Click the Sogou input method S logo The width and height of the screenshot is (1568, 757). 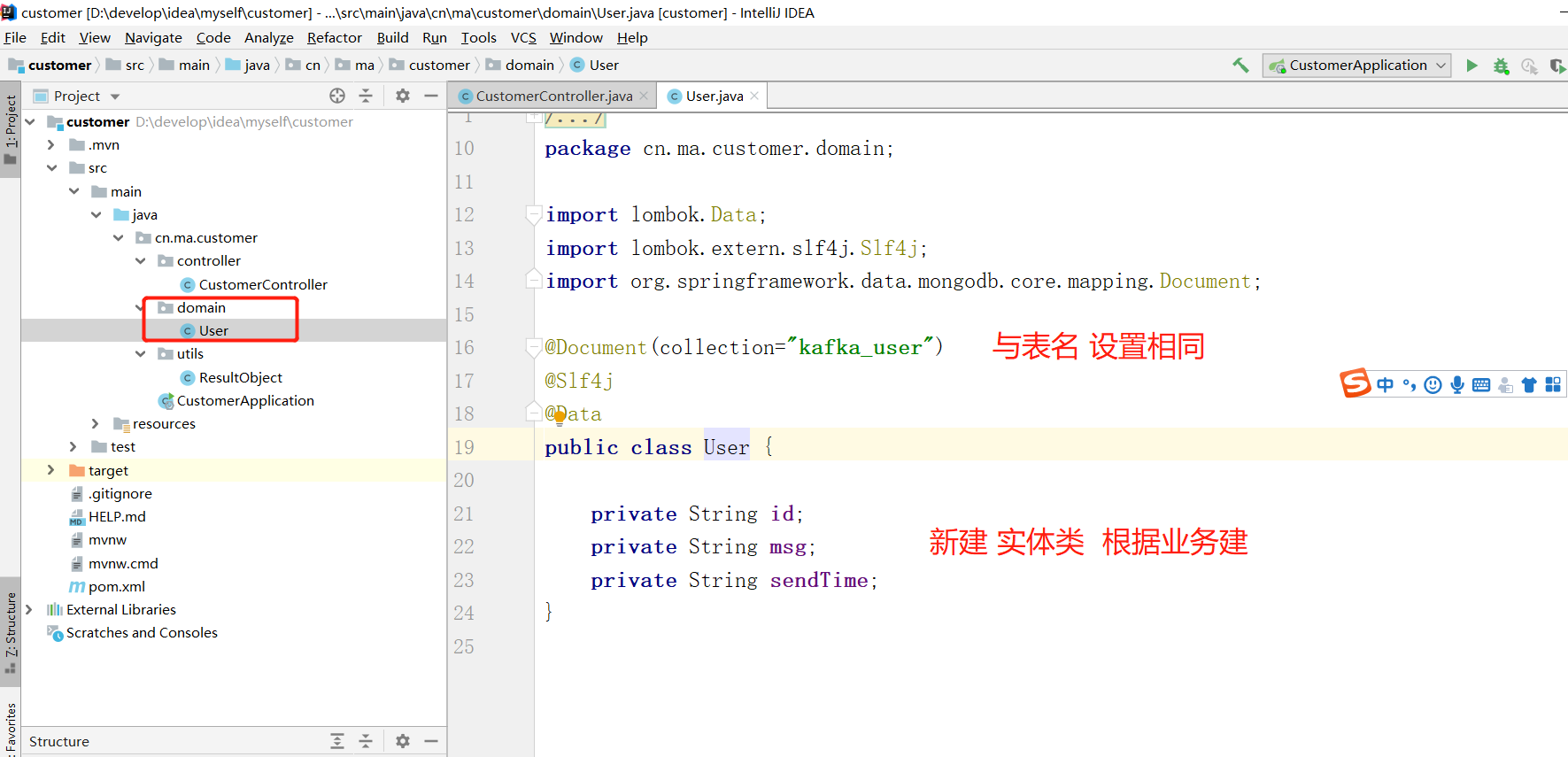[x=1355, y=383]
